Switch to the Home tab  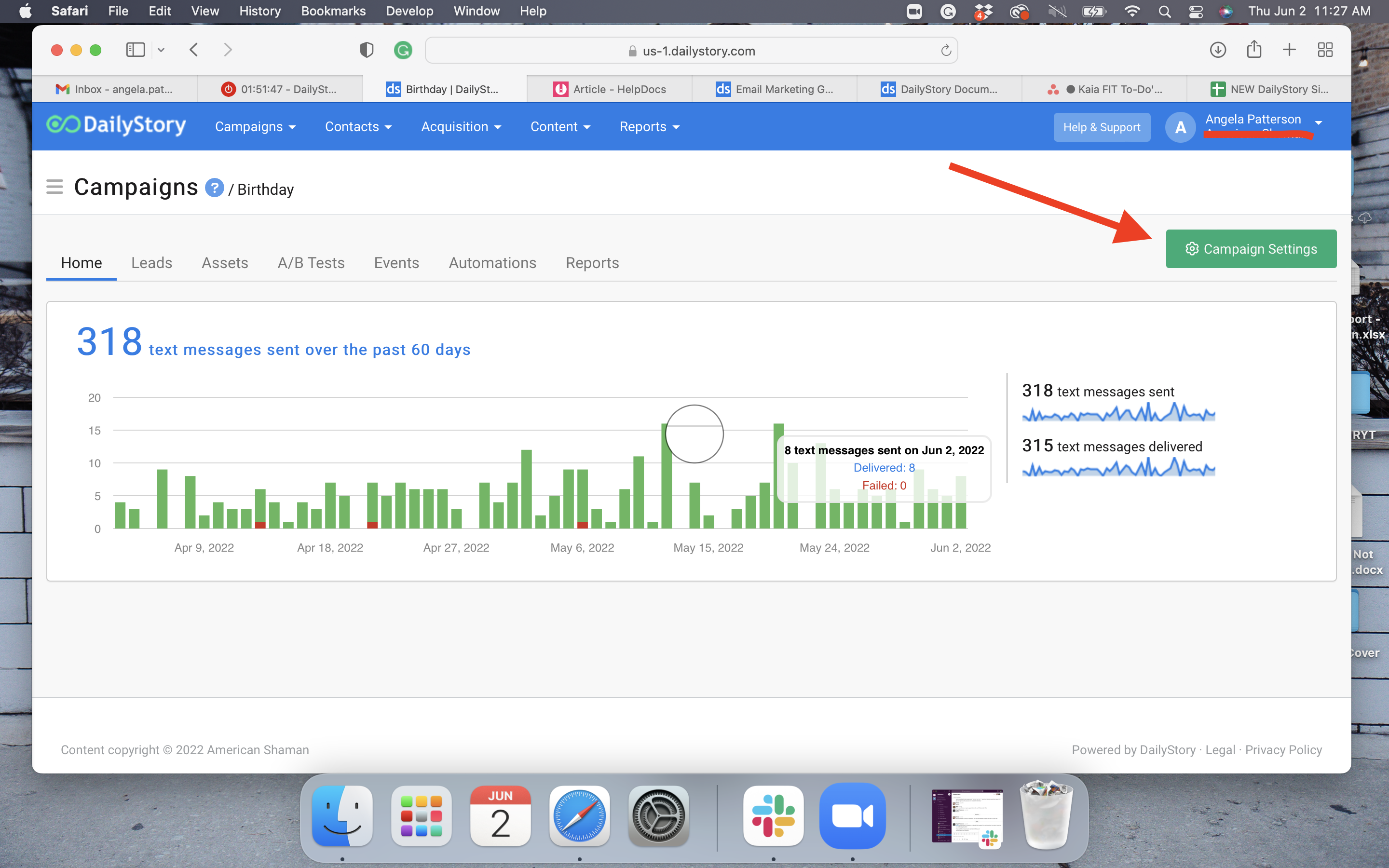coord(82,263)
